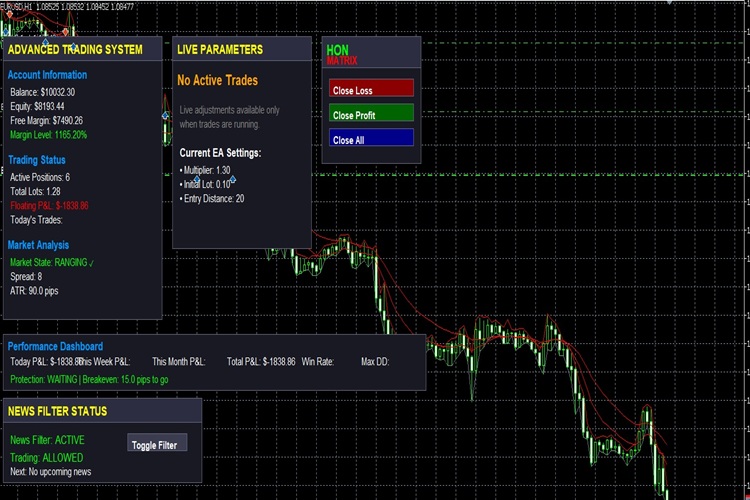Select the Free Margin: $7490.26 line
This screenshot has height=500, width=750.
tap(46, 121)
